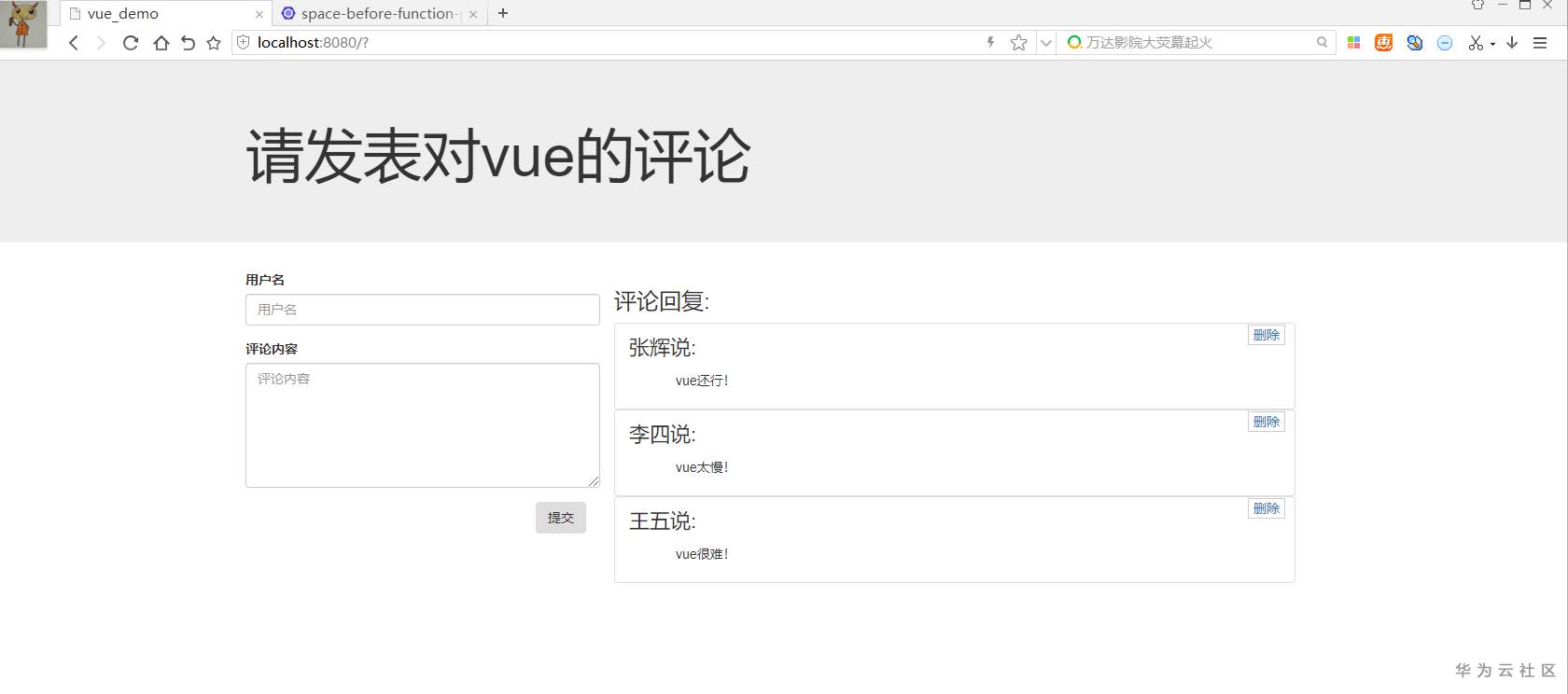Click the blue circle minus extension icon
The image size is (1568, 694).
(1445, 43)
